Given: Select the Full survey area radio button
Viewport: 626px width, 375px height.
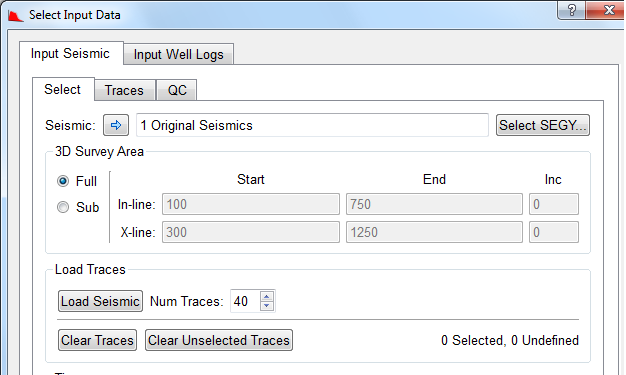Looking at the screenshot, I should pyautogui.click(x=63, y=181).
